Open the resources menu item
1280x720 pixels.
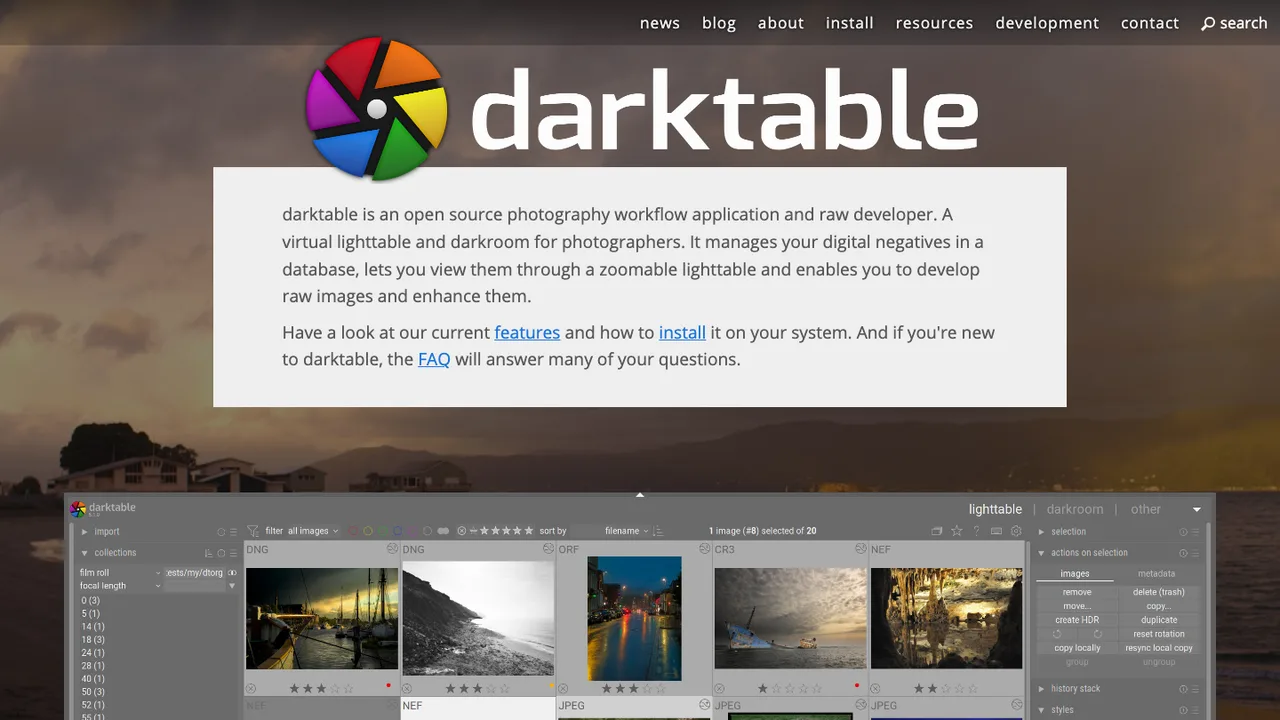click(934, 23)
